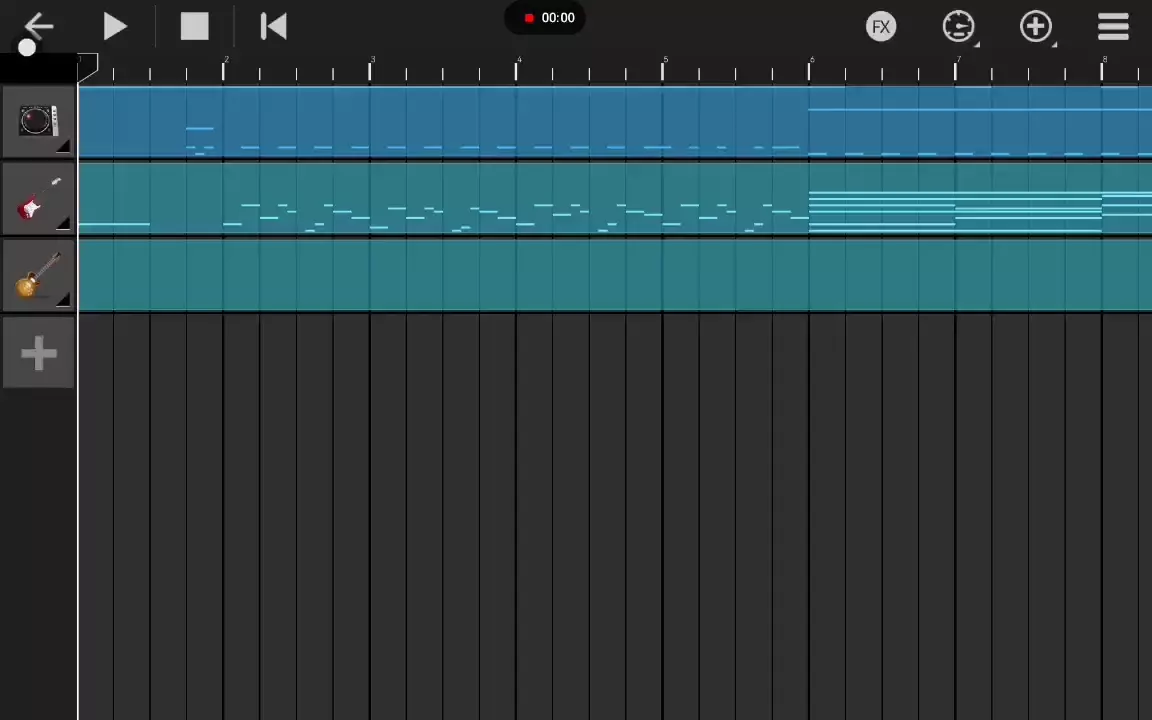1152x720 pixels.
Task: Start playback with the play button
Action: coord(115,27)
